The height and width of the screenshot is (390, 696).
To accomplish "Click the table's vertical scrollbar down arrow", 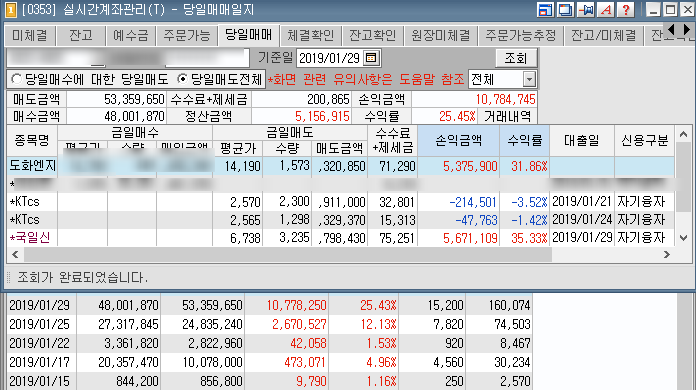I will pyautogui.click(x=683, y=238).
